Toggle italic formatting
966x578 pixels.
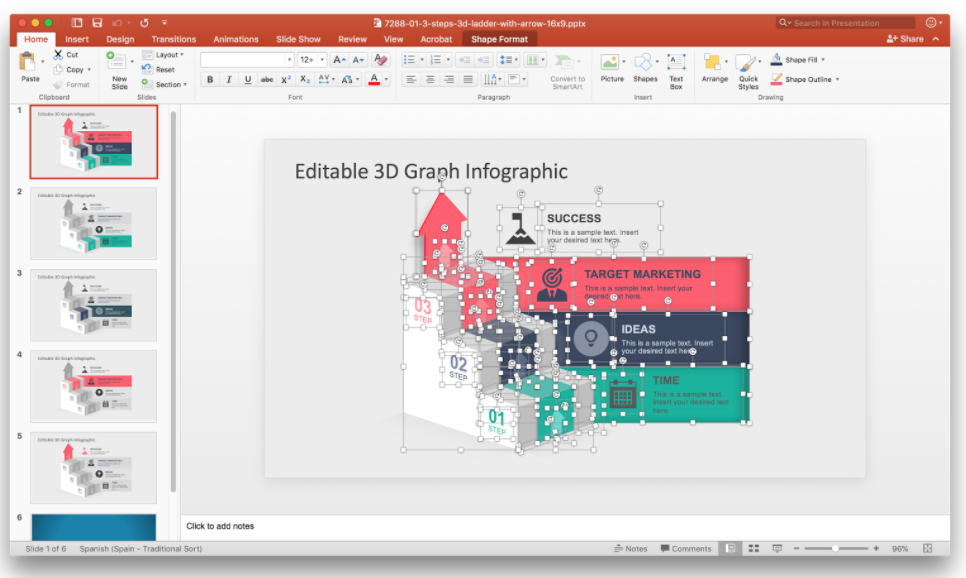pyautogui.click(x=229, y=80)
